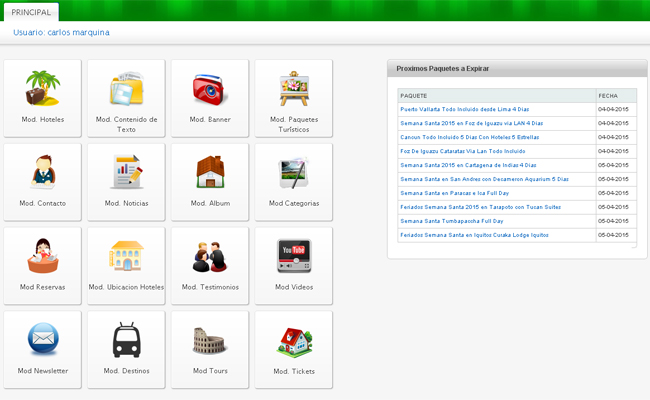650x400 pixels.
Task: Open the Mod. Testimonios module
Action: (x=210, y=256)
